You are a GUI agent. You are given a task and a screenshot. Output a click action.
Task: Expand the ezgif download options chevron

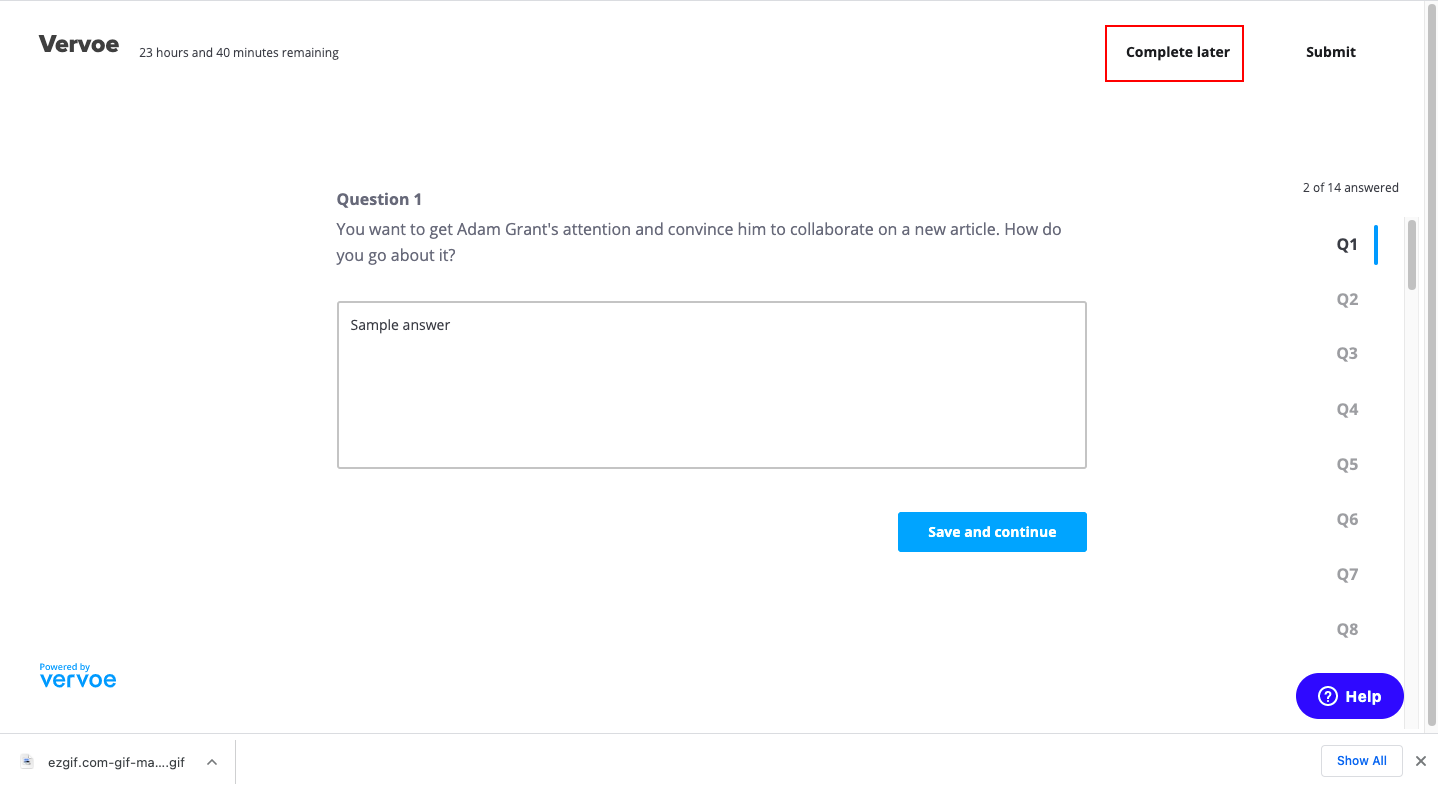click(x=212, y=762)
